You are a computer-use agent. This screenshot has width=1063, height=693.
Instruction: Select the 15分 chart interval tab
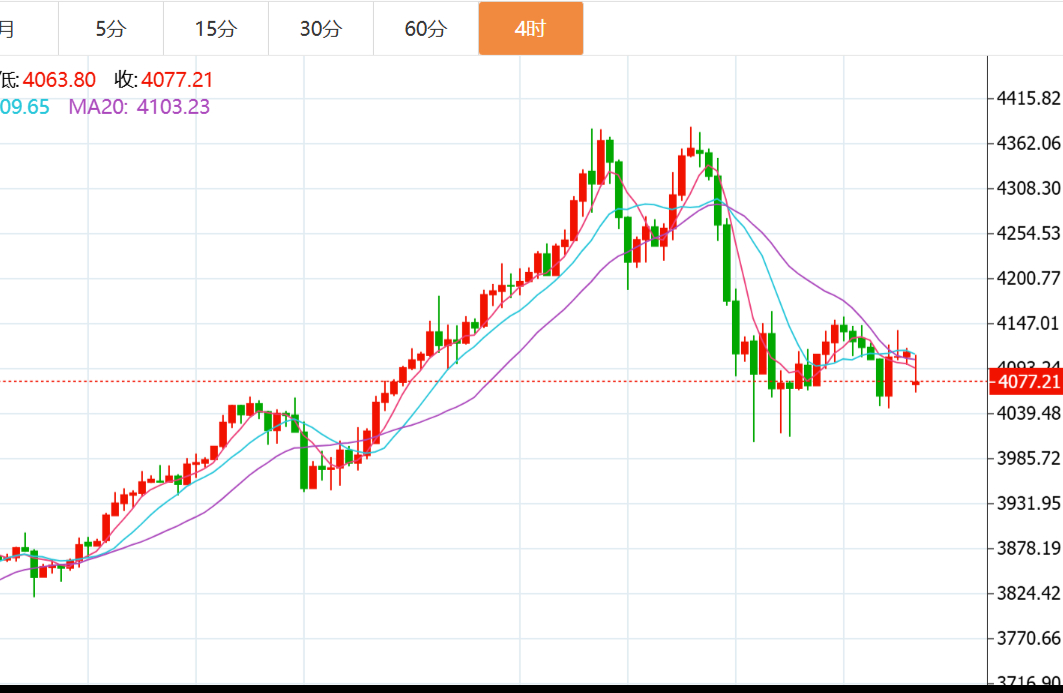click(216, 29)
